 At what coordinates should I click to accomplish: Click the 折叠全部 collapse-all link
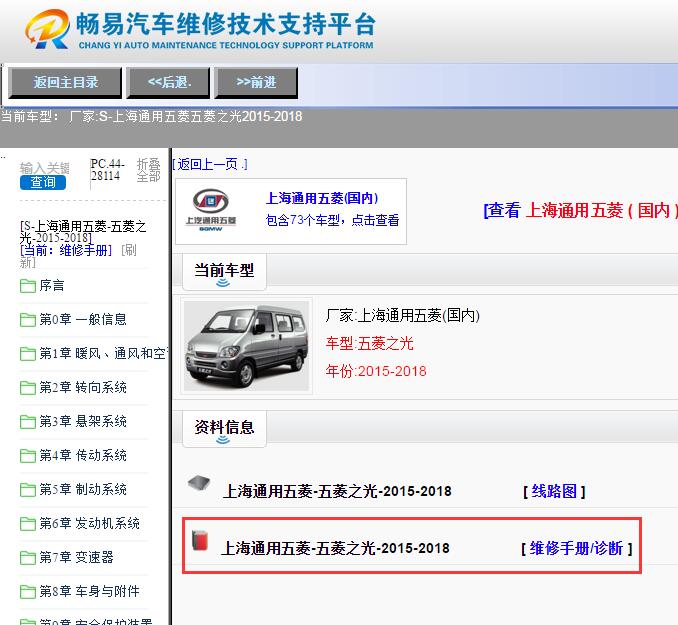(148, 170)
